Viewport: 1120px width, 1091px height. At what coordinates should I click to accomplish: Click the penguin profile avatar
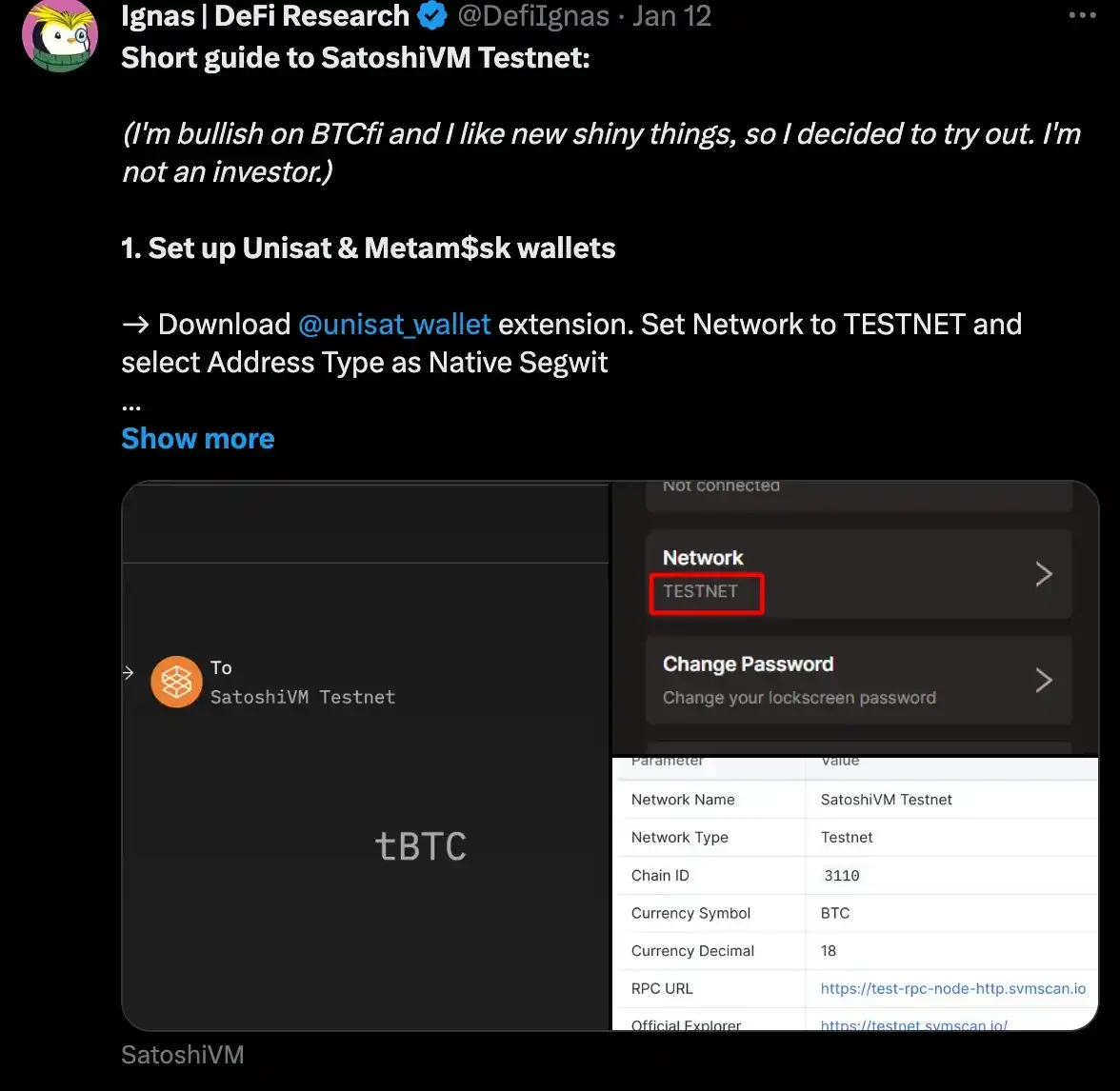pos(59,34)
